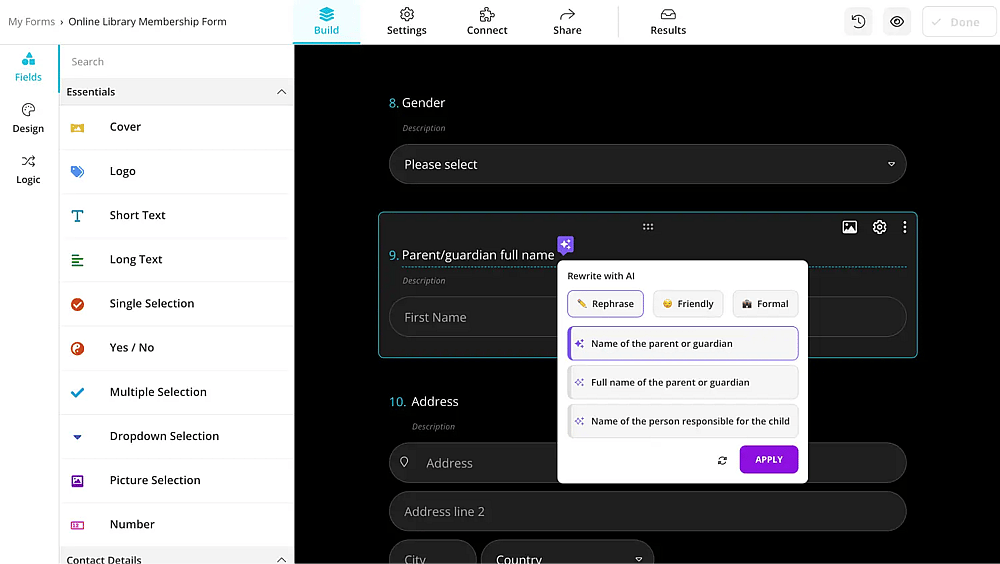The height and width of the screenshot is (564, 1000).
Task: Click the Search fields input
Action: 177,62
